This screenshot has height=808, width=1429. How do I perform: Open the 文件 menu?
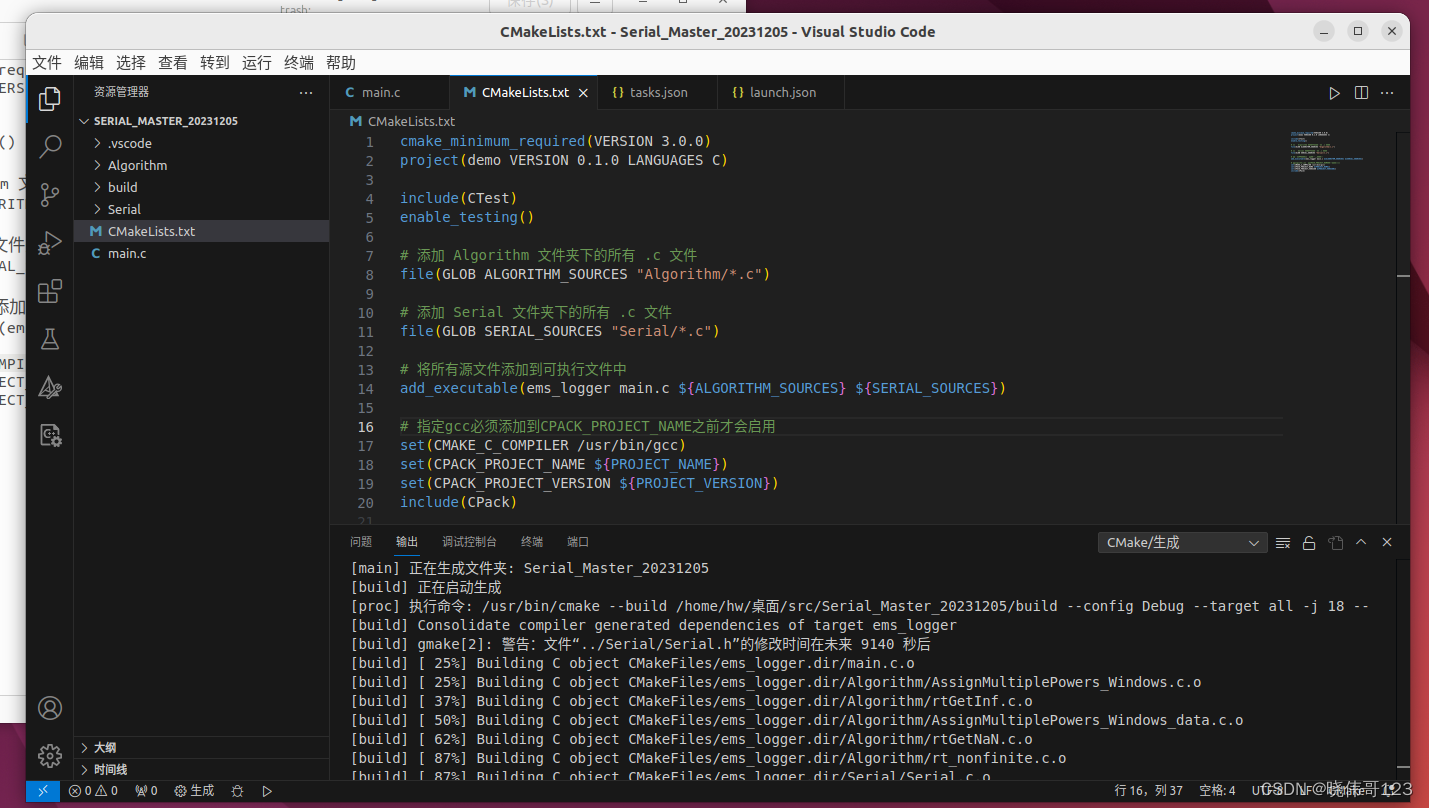pyautogui.click(x=47, y=63)
